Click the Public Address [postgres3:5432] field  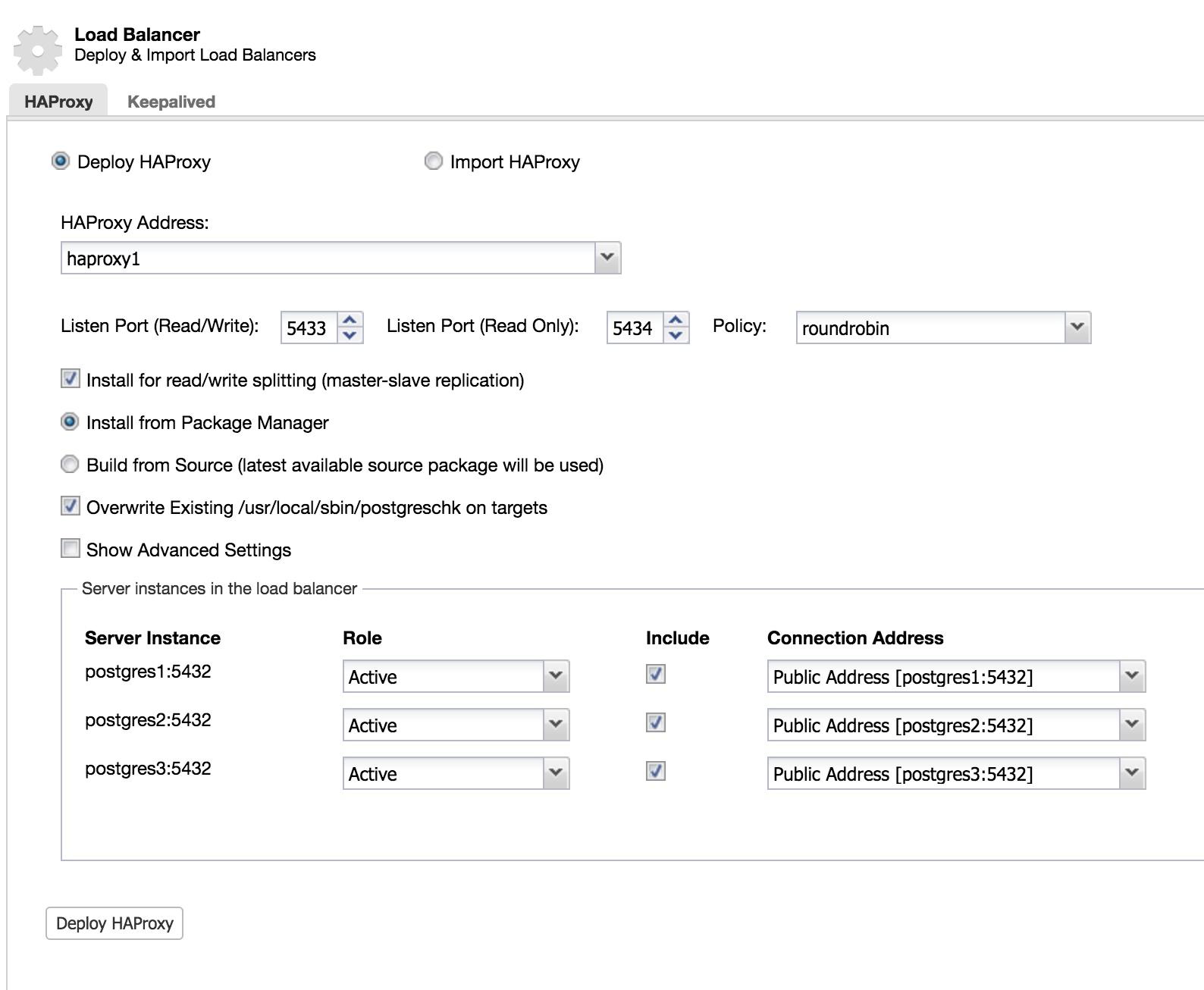tap(943, 773)
